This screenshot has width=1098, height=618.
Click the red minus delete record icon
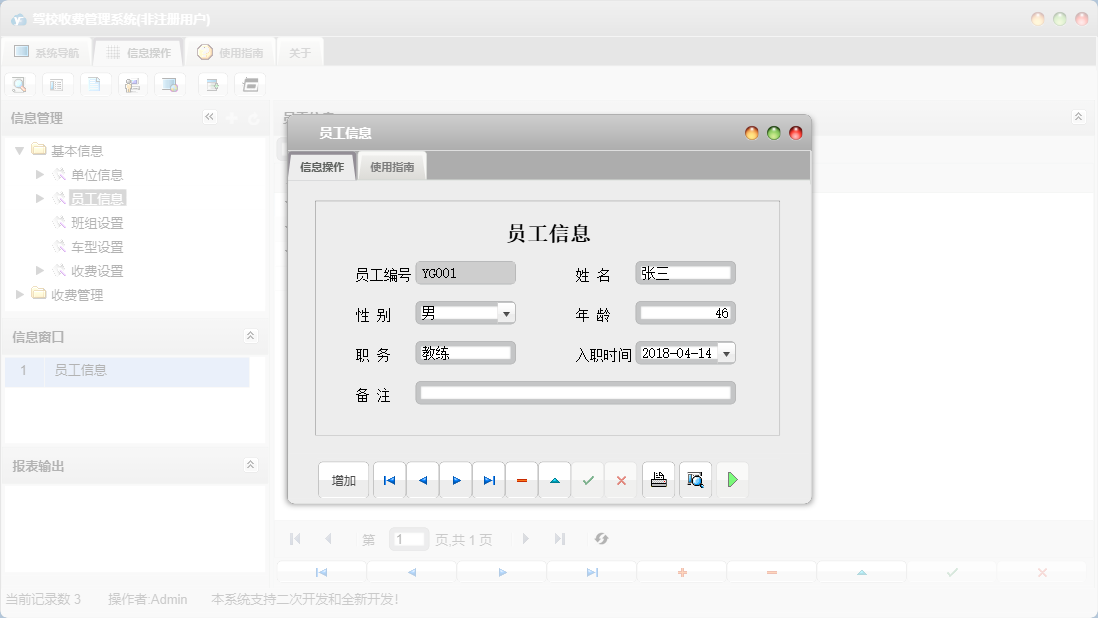coord(522,481)
